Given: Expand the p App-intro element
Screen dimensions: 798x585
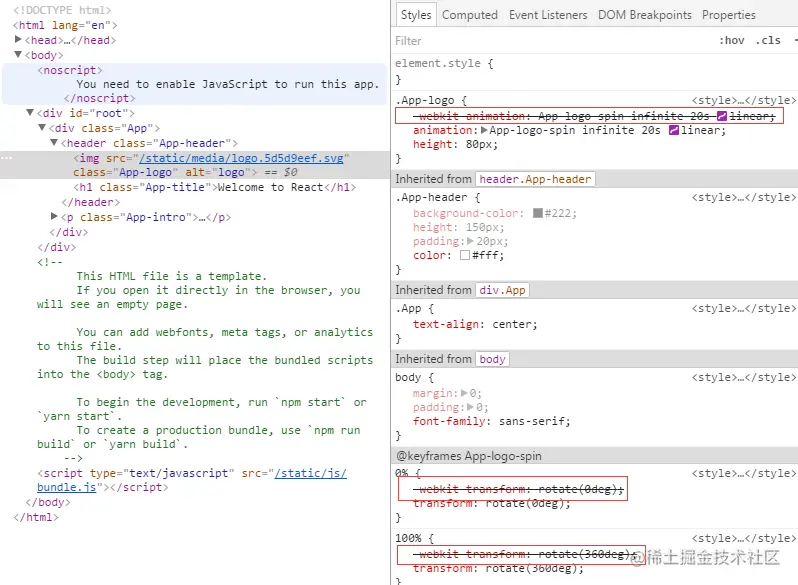Looking at the screenshot, I should tap(54, 216).
